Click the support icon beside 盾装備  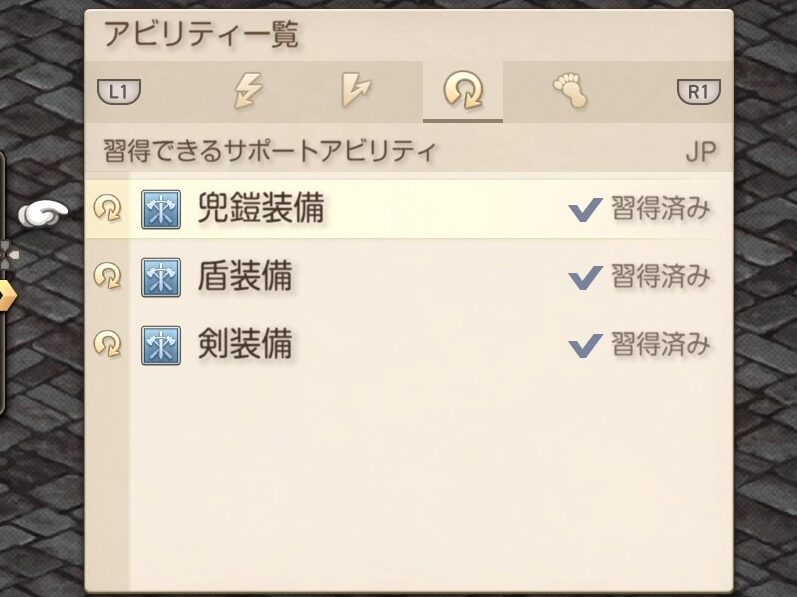[107, 277]
